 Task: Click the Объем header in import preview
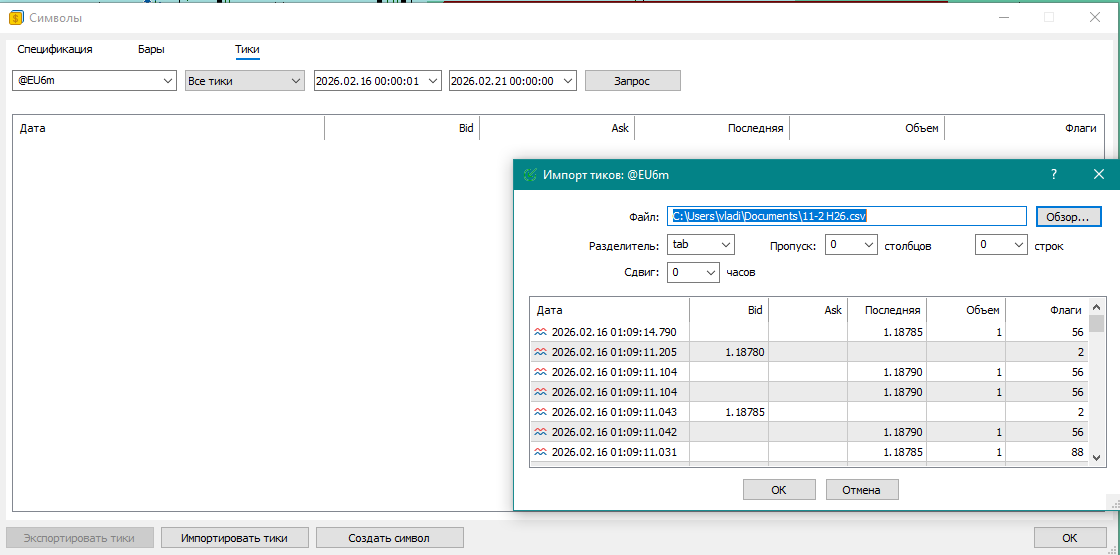click(x=967, y=310)
